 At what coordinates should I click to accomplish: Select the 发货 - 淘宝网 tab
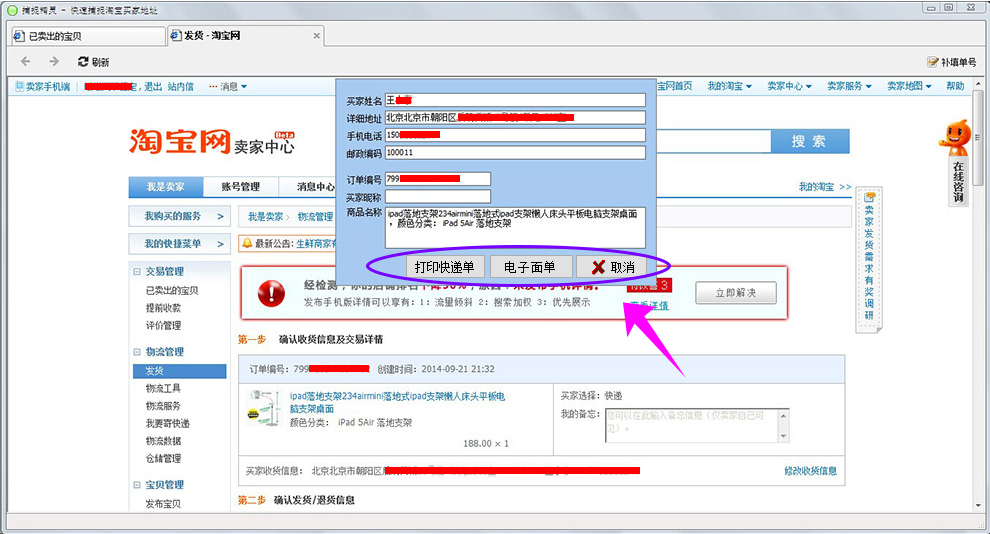pos(245,36)
